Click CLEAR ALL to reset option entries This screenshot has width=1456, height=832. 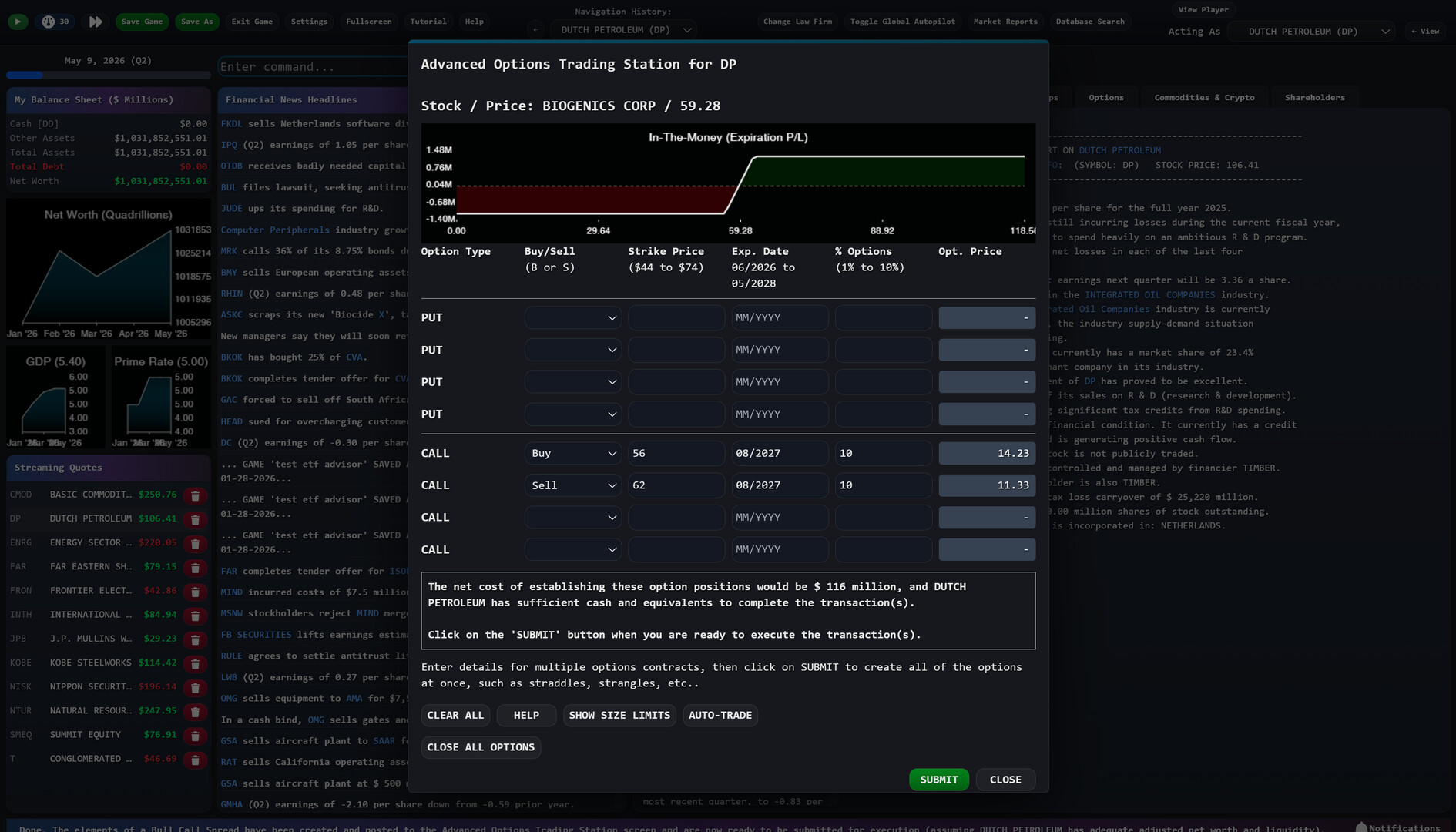coord(455,715)
